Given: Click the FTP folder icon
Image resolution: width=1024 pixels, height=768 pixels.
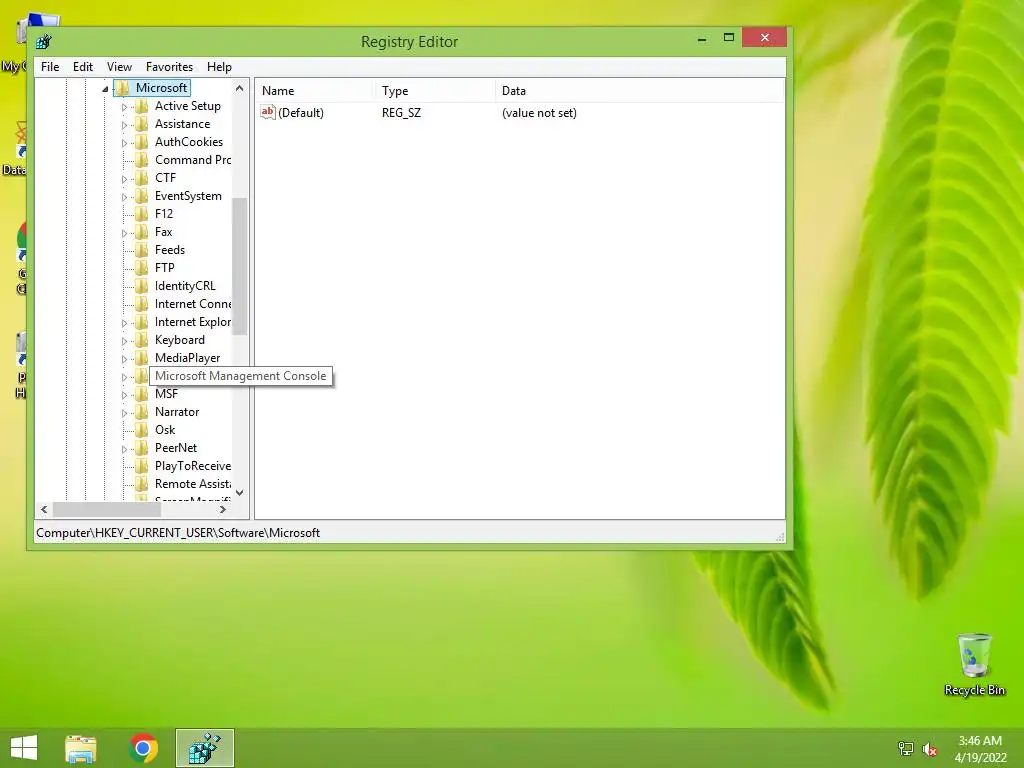Looking at the screenshot, I should click(142, 268).
